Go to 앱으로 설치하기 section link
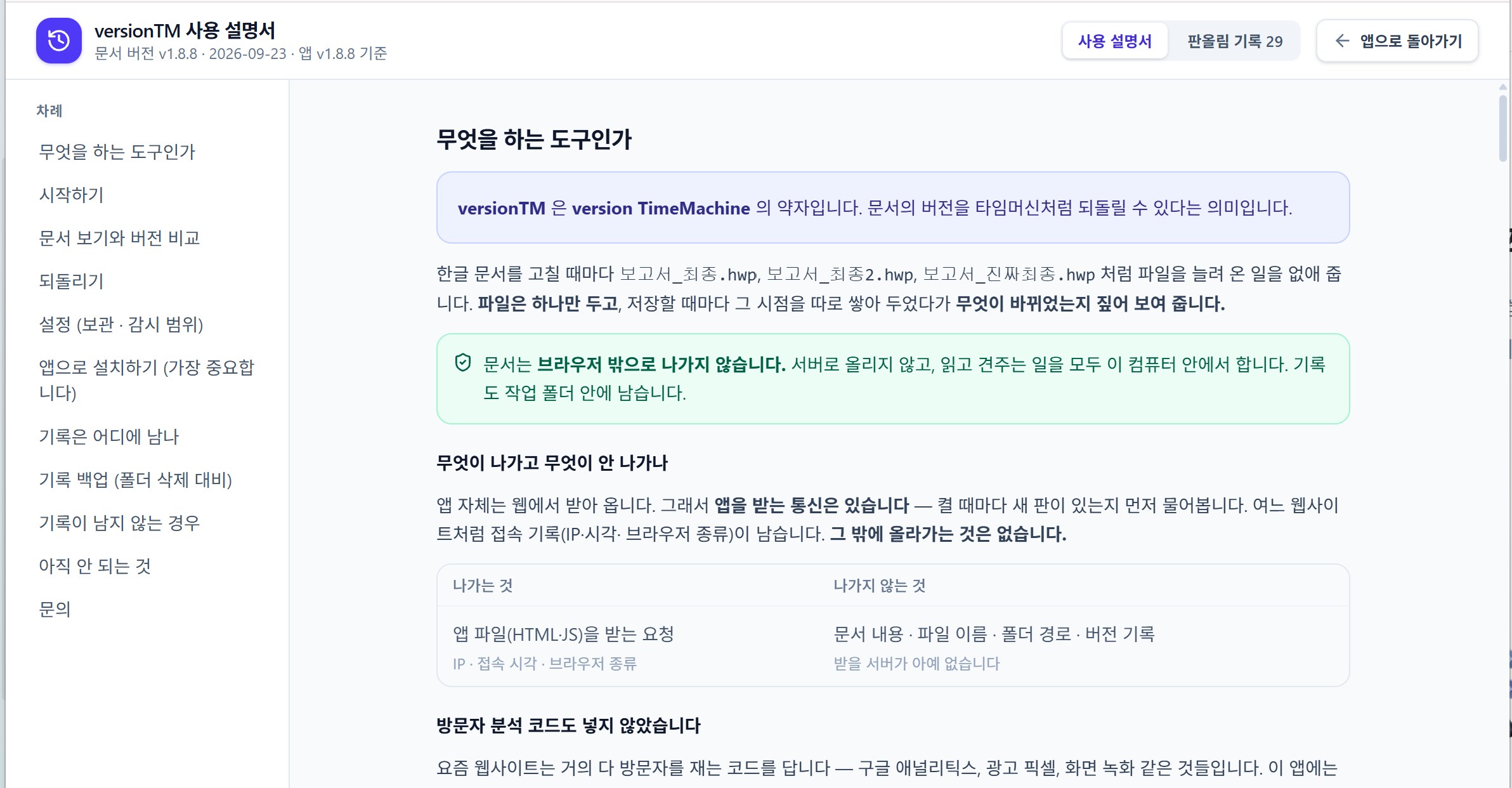The image size is (1512, 788). pos(147,379)
